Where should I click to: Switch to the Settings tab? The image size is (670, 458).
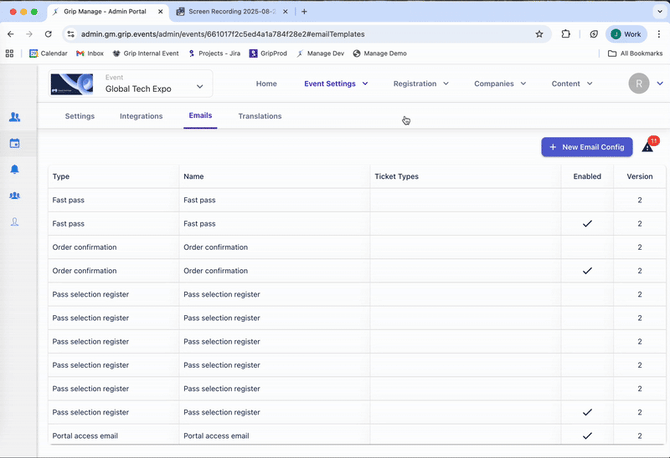pyautogui.click(x=80, y=116)
